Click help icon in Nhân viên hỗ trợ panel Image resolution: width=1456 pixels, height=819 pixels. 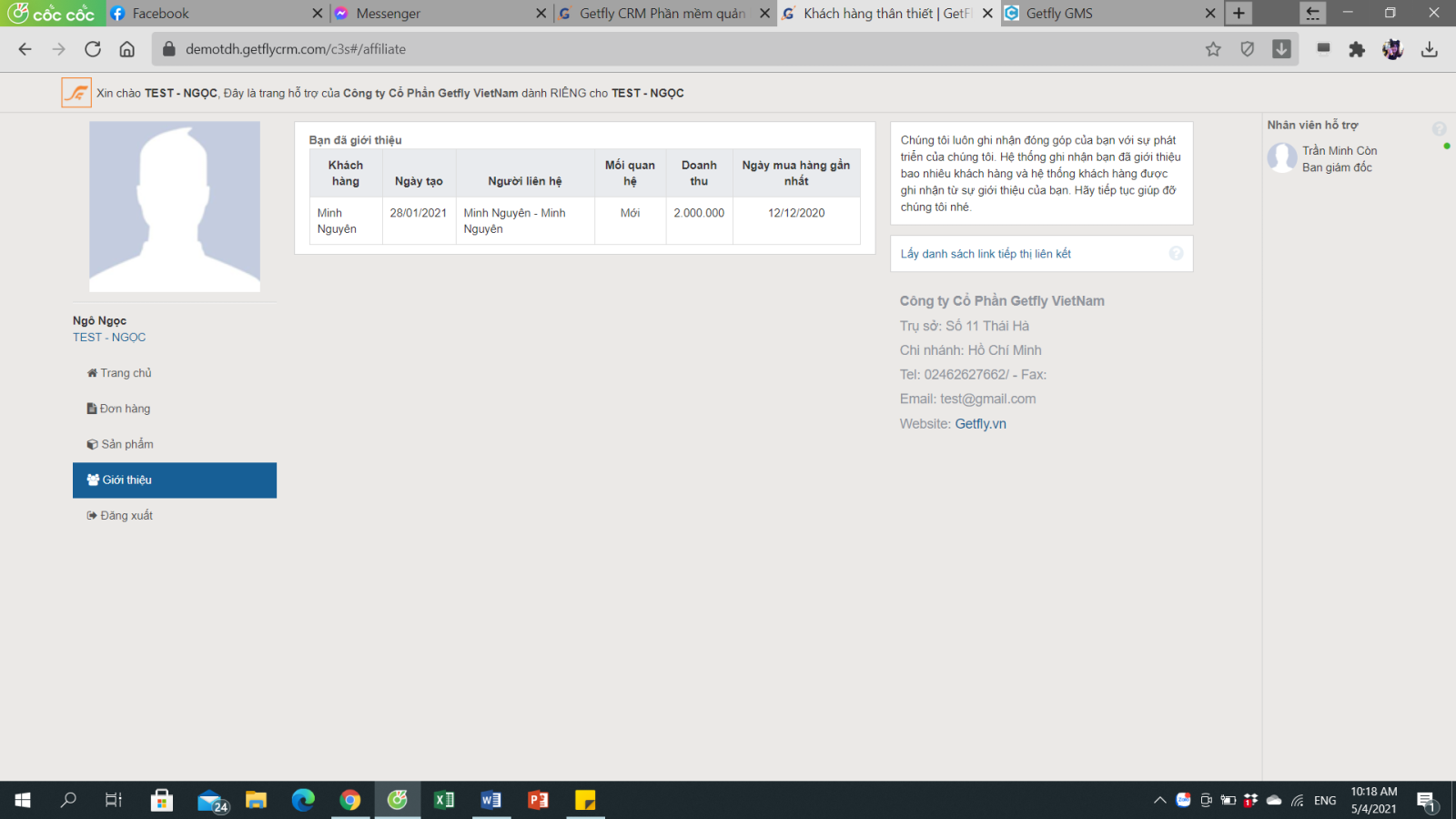click(x=1439, y=129)
